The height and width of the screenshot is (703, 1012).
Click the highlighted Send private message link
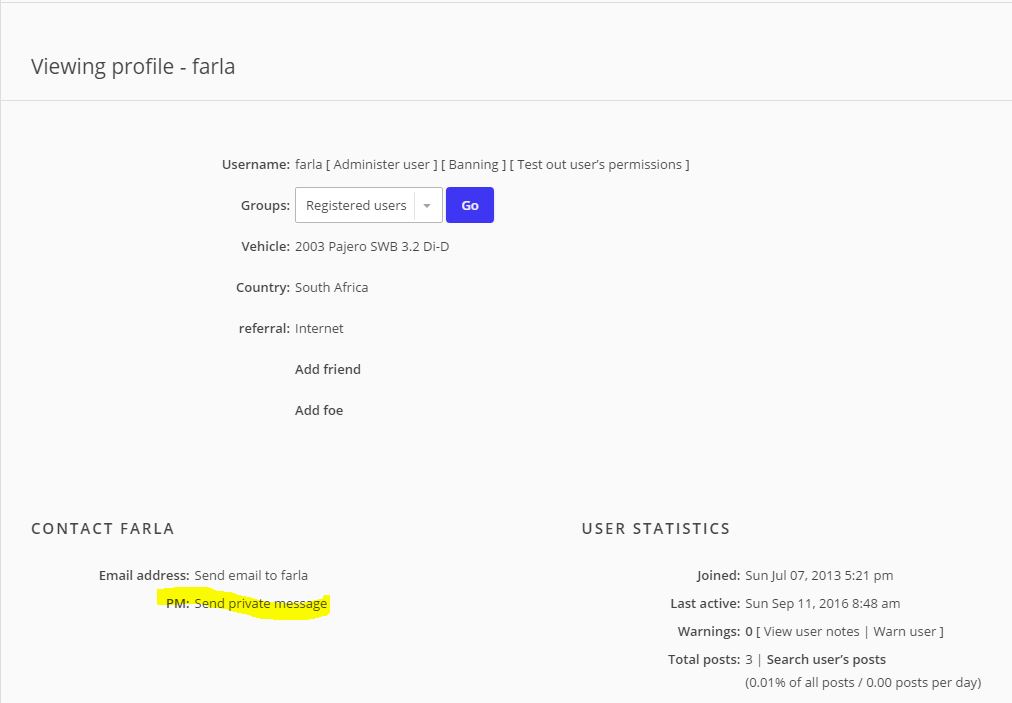coord(261,603)
